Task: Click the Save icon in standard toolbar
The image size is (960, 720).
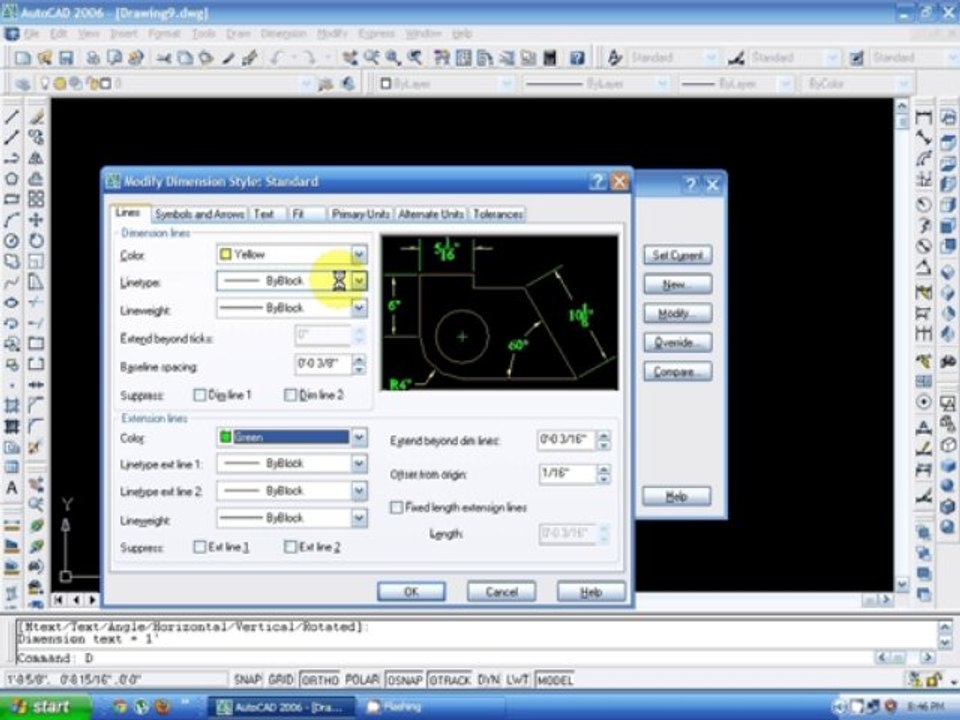Action: click(66, 58)
